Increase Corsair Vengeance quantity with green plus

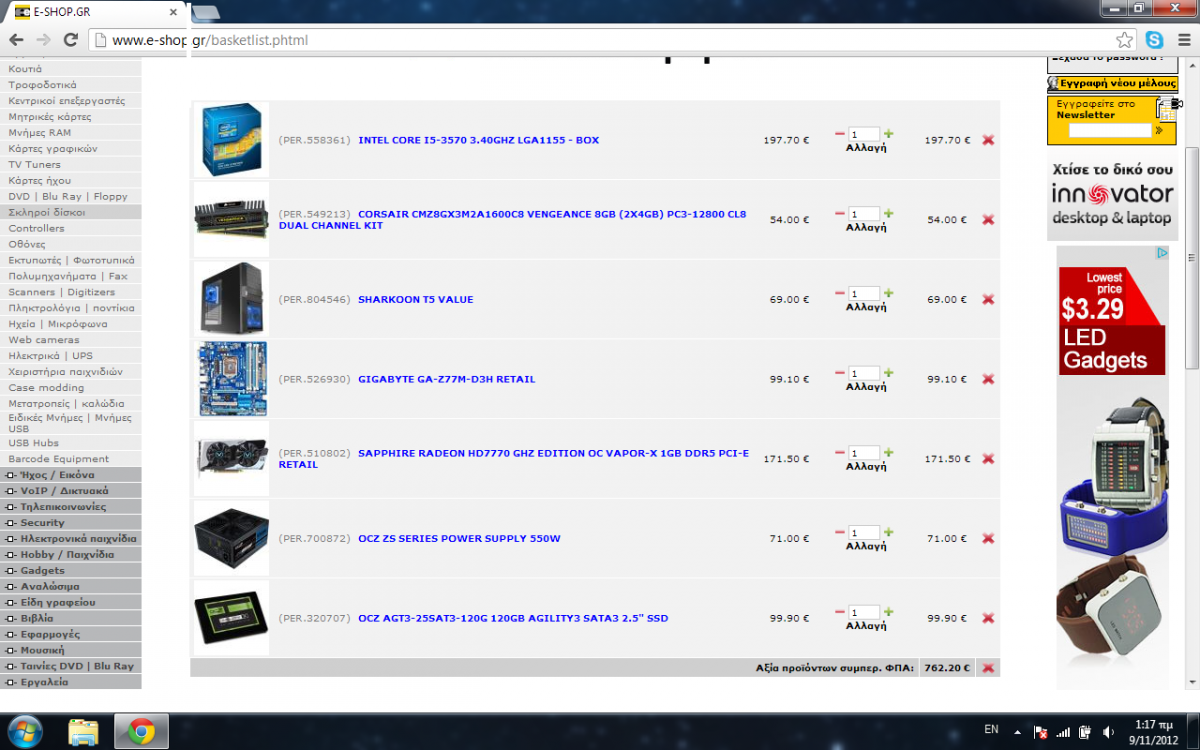[x=889, y=213]
